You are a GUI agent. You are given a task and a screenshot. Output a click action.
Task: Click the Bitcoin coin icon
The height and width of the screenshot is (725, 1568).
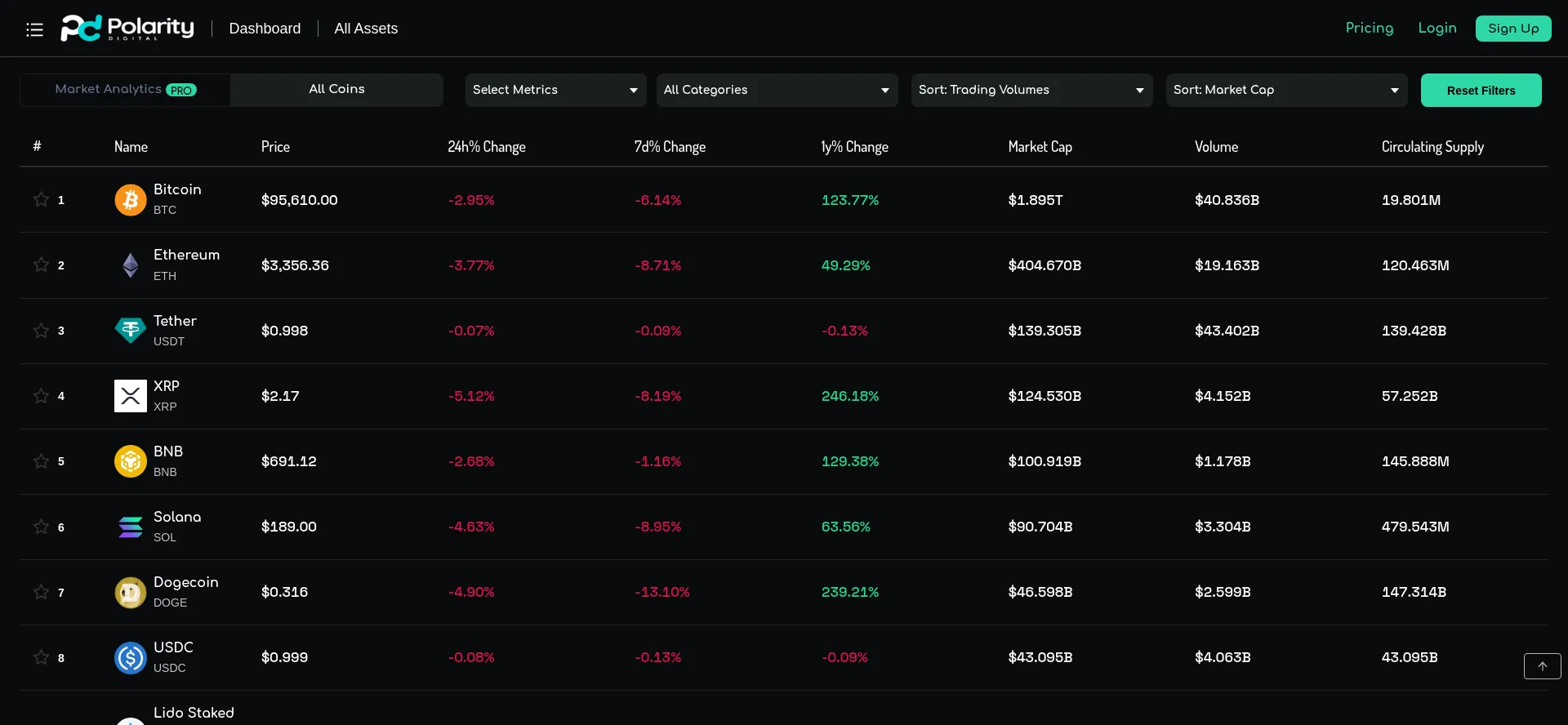pyautogui.click(x=131, y=200)
